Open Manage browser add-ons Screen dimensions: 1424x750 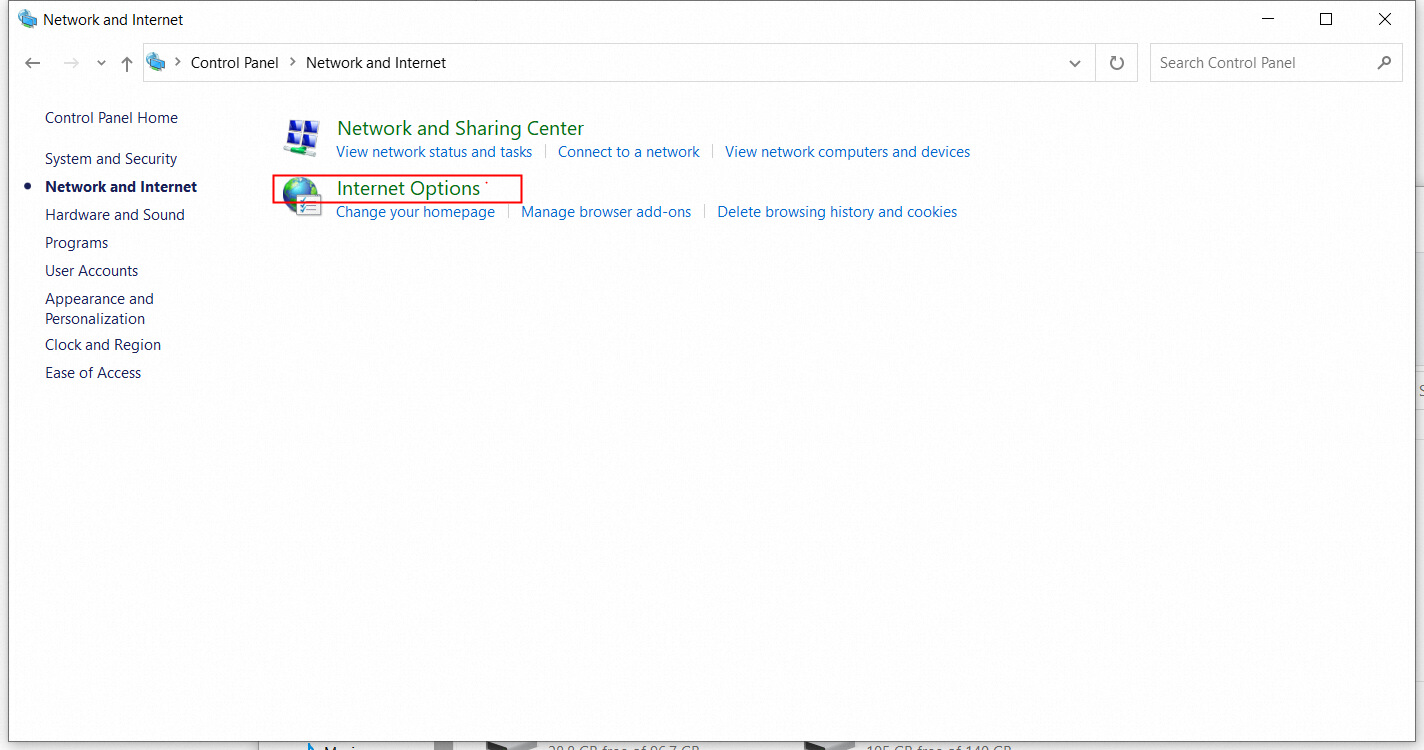point(606,212)
